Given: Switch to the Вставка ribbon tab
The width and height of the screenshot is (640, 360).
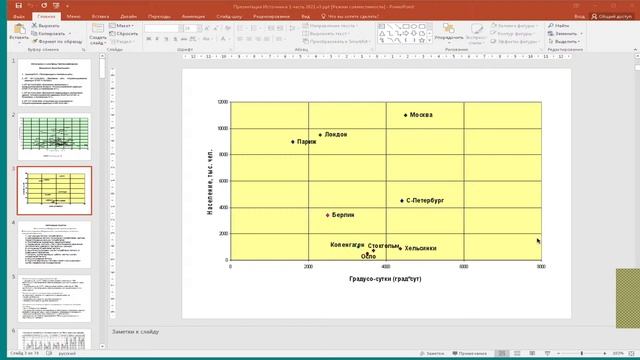Looking at the screenshot, I should [x=100, y=17].
